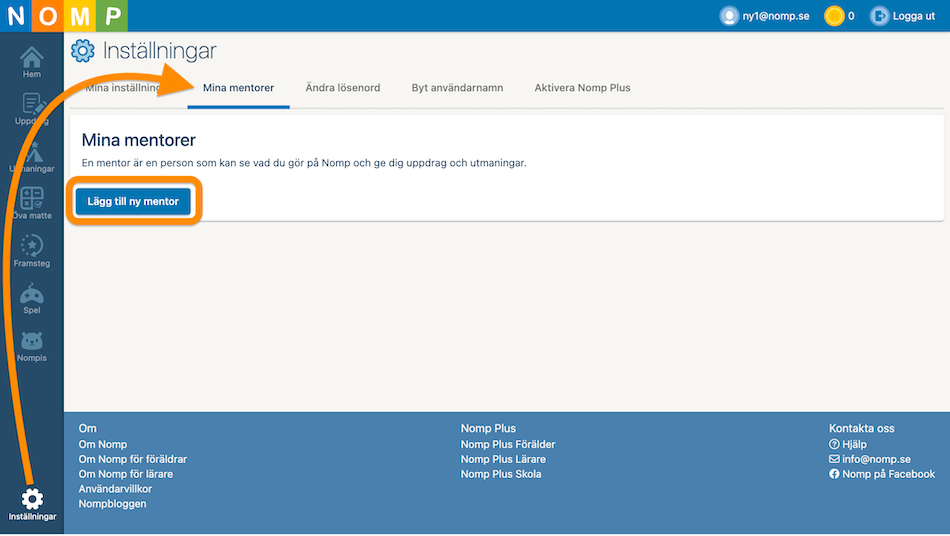Viewport: 950px width, 536px height.
Task: Click the Facebook icon in footer
Action: (x=834, y=474)
